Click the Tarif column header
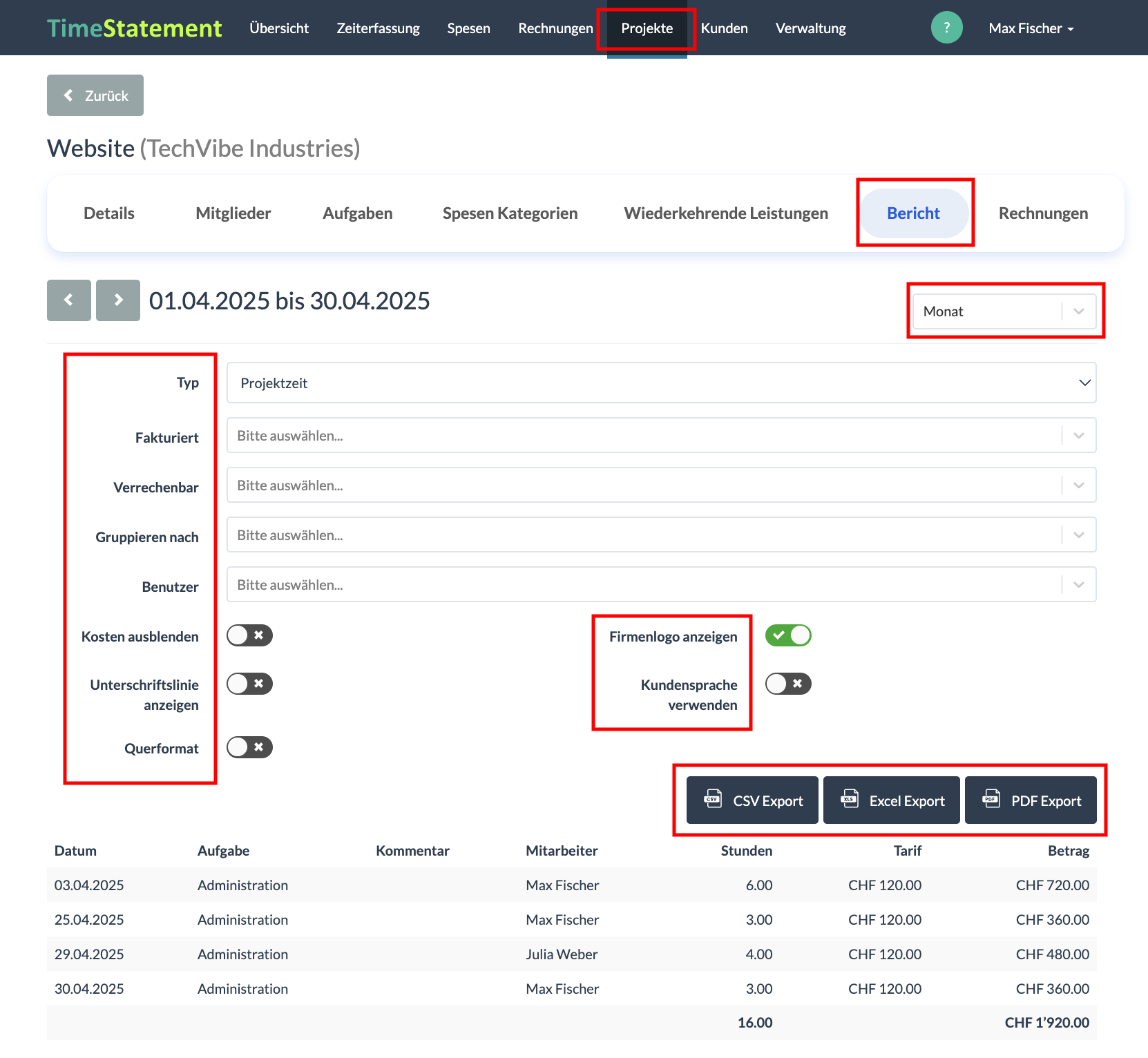This screenshot has height=1058, width=1148. 908,851
